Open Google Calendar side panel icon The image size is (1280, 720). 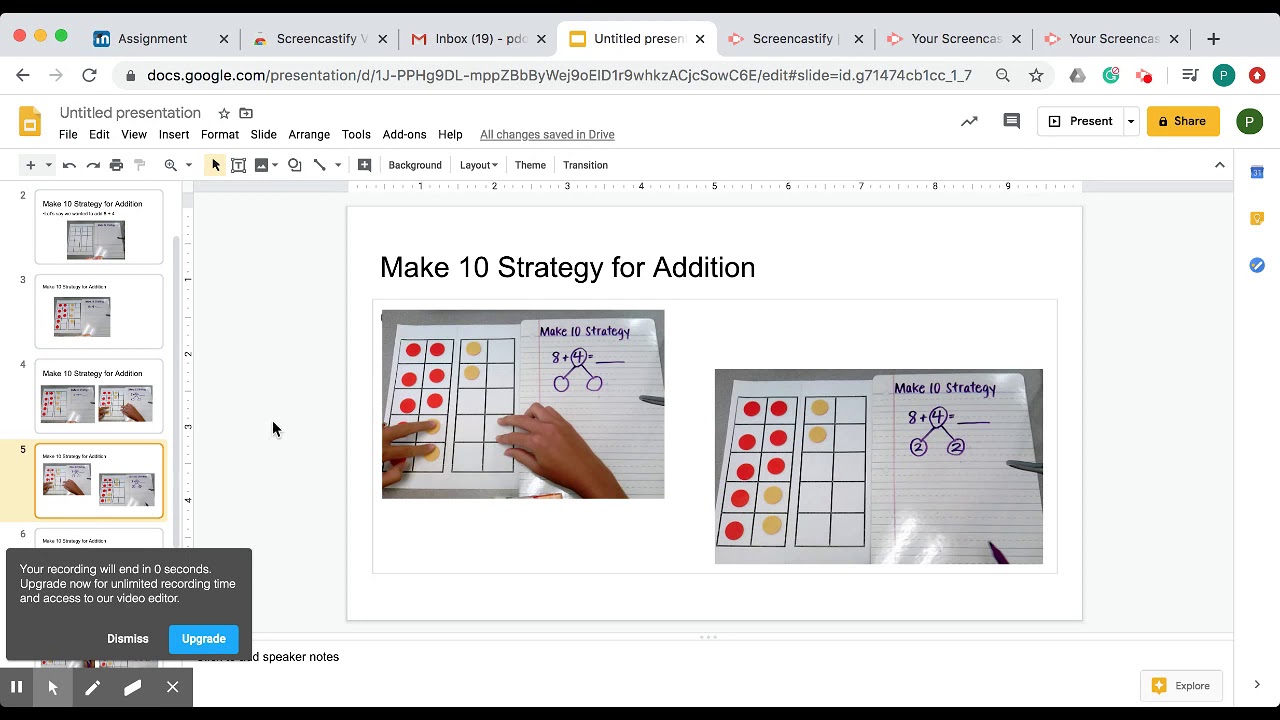[x=1257, y=172]
